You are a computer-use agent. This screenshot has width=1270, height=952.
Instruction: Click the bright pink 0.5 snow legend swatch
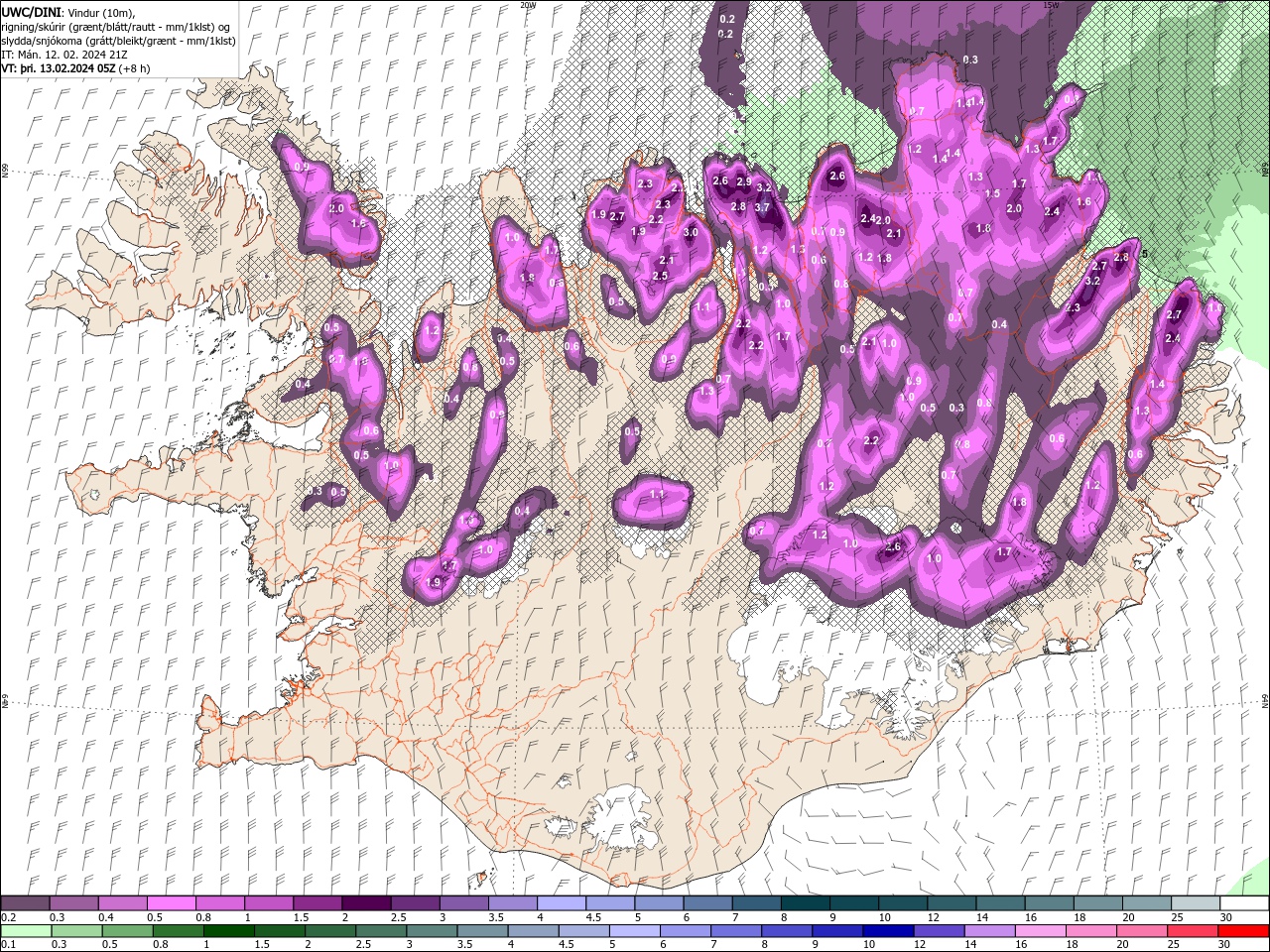click(171, 903)
